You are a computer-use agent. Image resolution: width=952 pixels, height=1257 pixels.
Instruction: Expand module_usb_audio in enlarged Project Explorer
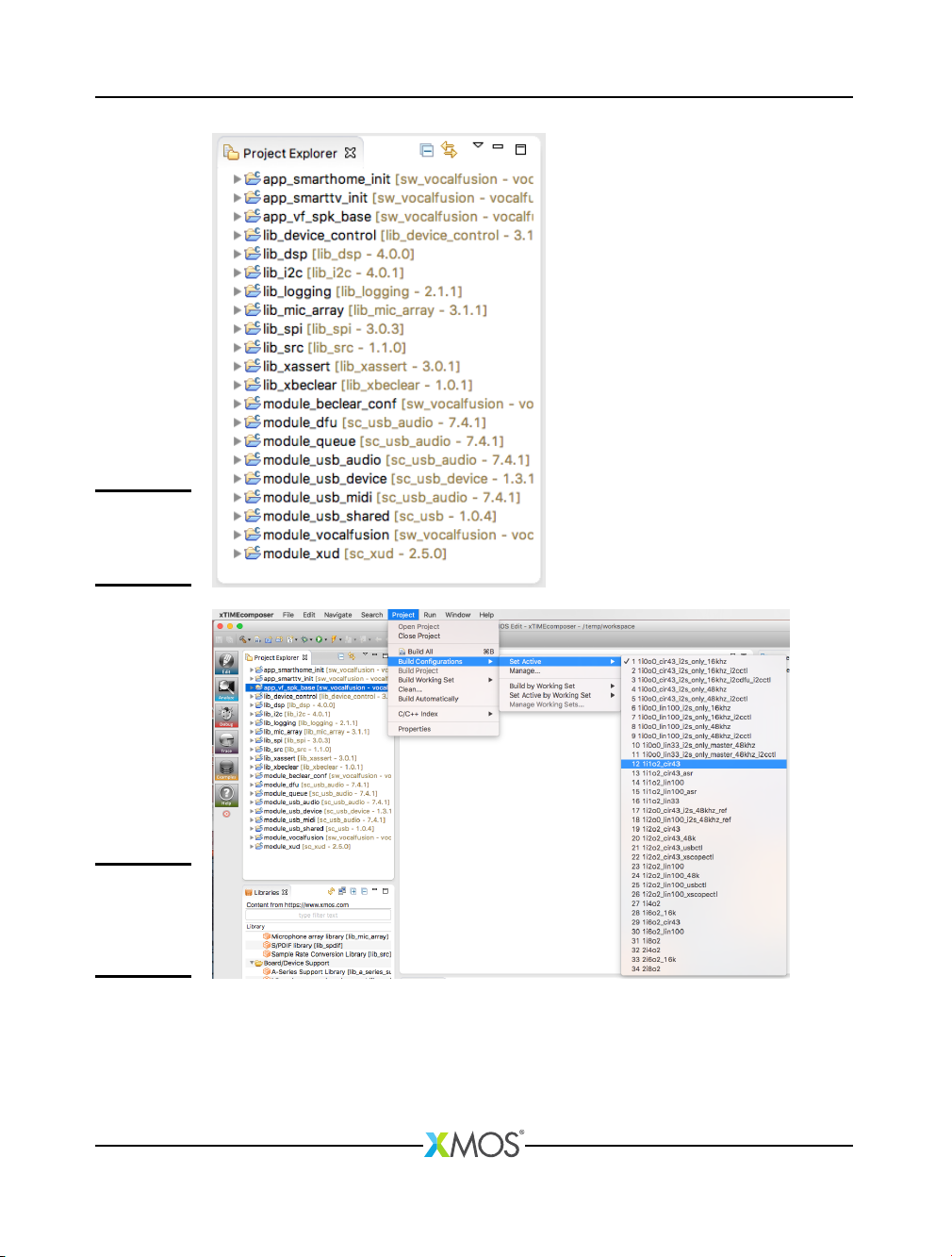point(238,460)
